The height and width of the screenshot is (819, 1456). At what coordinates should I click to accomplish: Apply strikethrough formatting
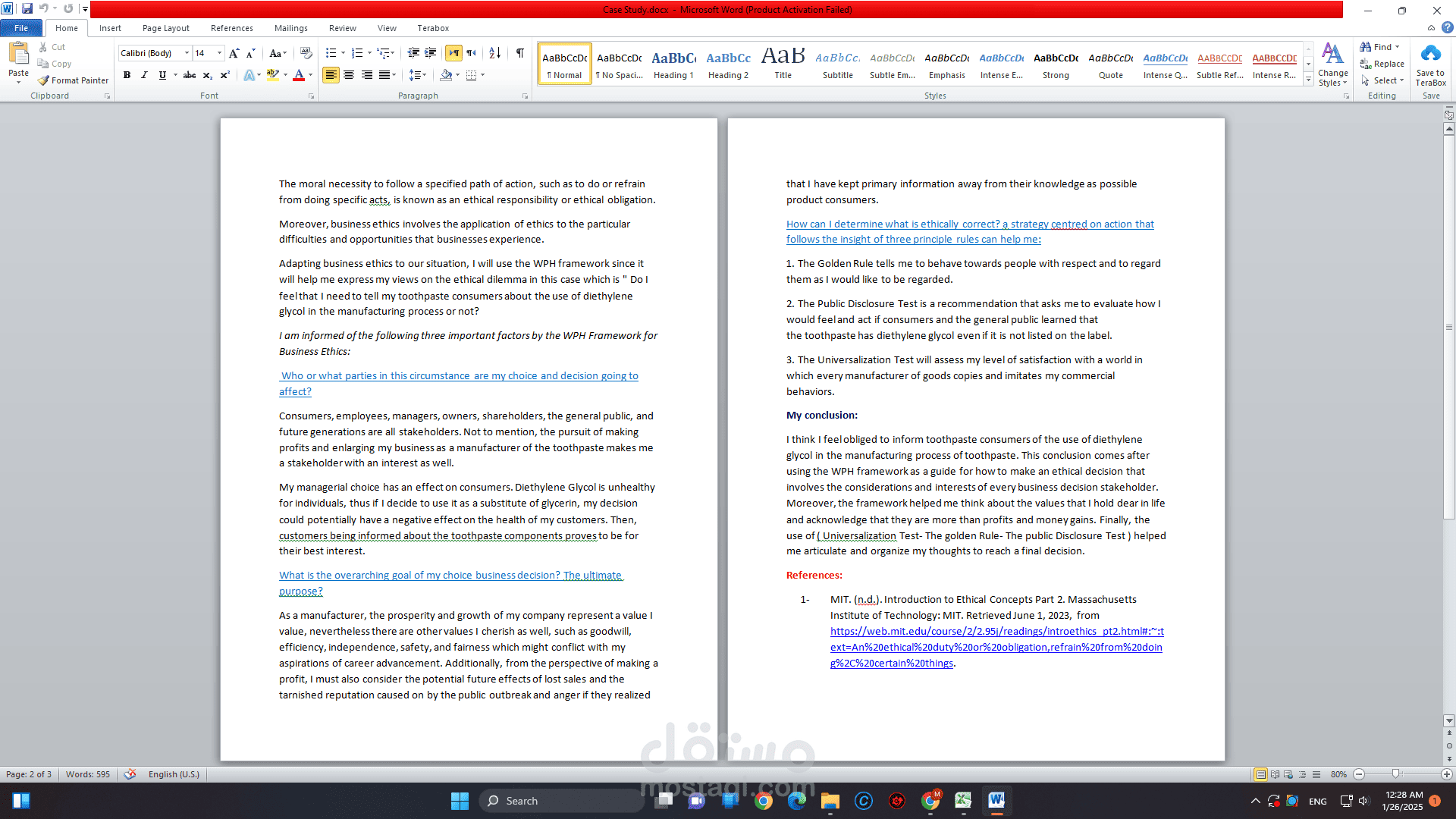(190, 75)
